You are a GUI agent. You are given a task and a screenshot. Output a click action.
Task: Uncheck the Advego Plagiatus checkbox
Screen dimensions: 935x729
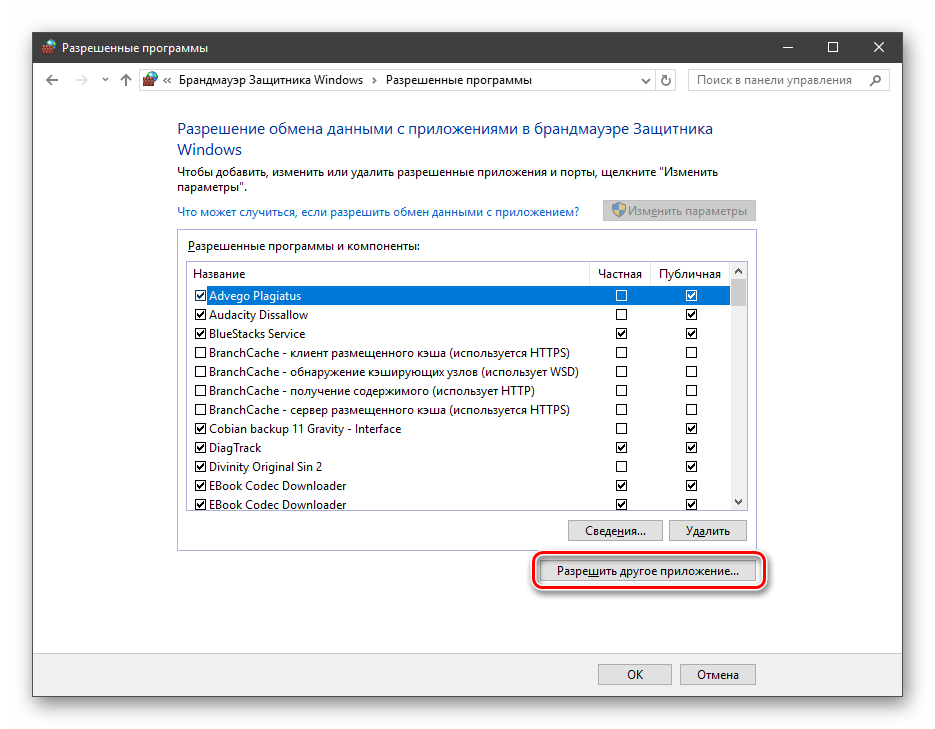coord(200,296)
